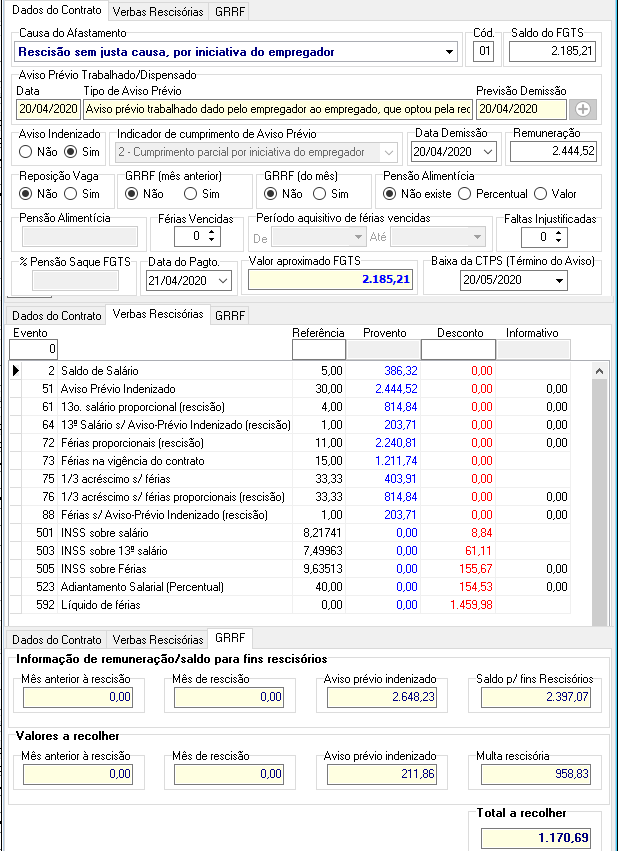Open the Causa do Afastamento dropdown
Viewport: 618px width, 851px height.
449,52
